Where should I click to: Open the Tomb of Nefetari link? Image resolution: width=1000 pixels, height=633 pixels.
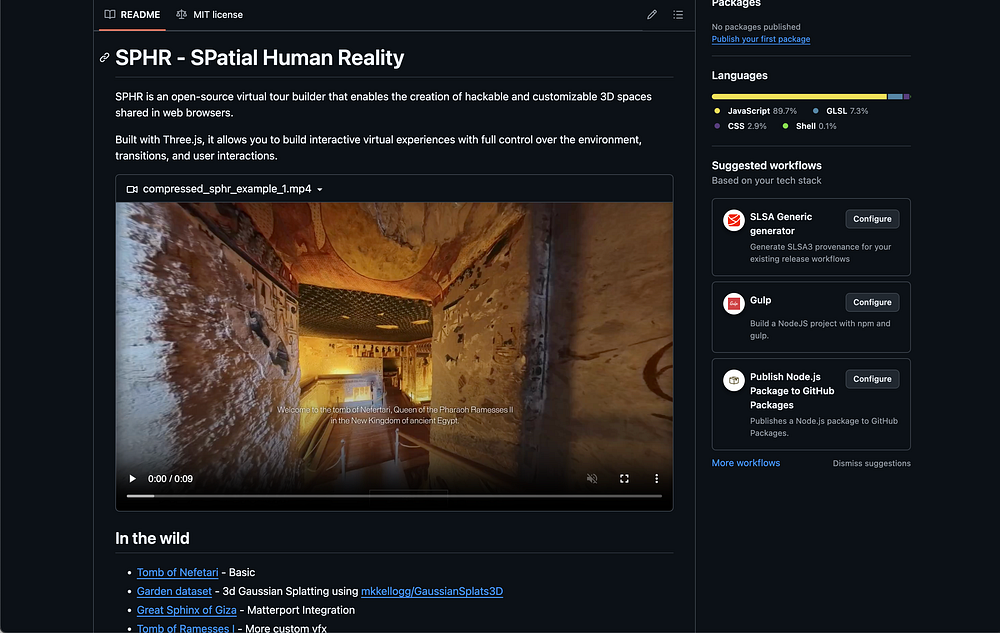click(x=177, y=572)
